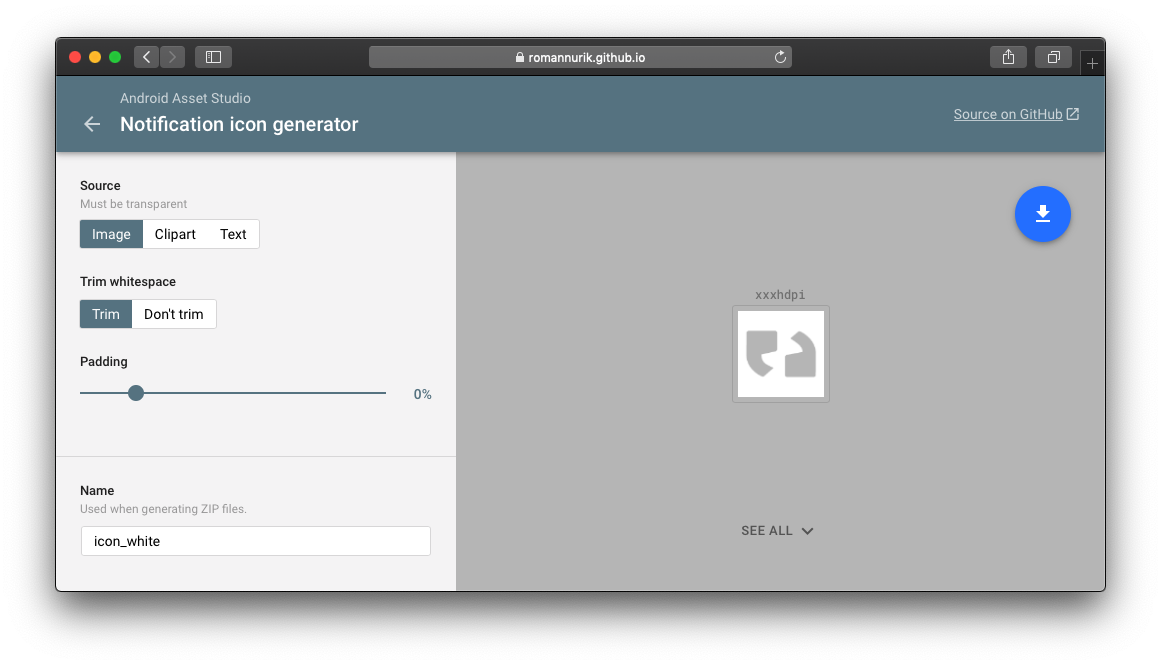Select the Text source option
1161x665 pixels.
point(233,233)
